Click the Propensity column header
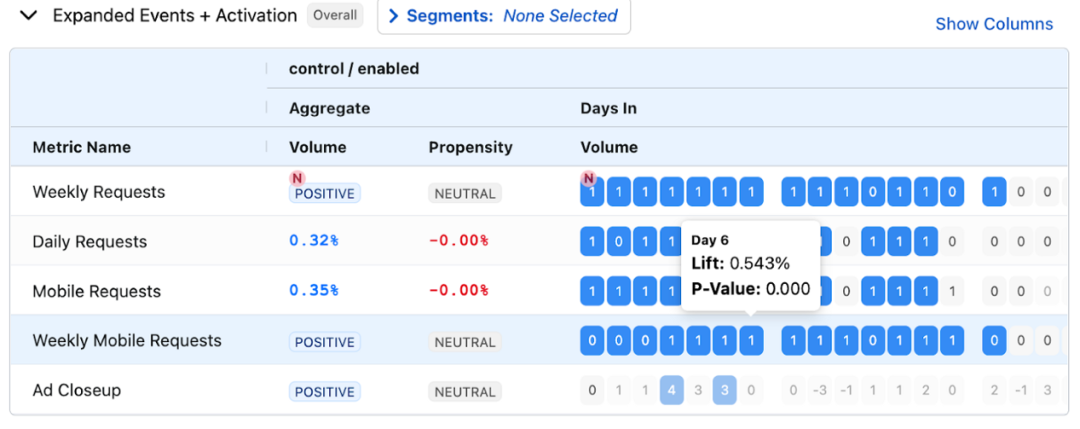1080x429 pixels. [470, 147]
